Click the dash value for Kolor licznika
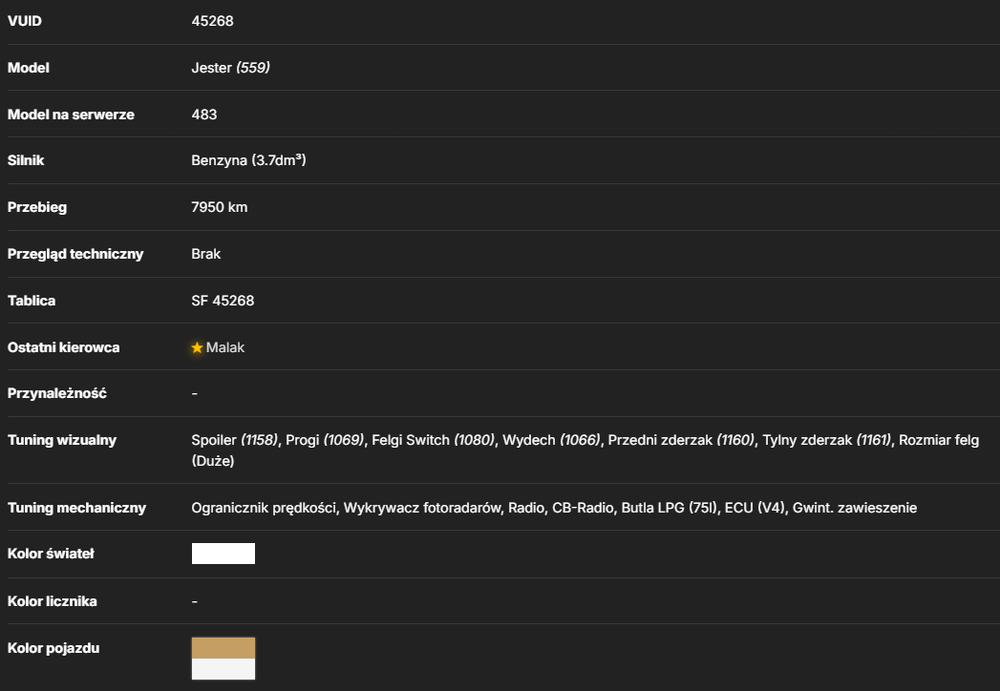Viewport: 1000px width, 691px height. pyautogui.click(x=195, y=602)
